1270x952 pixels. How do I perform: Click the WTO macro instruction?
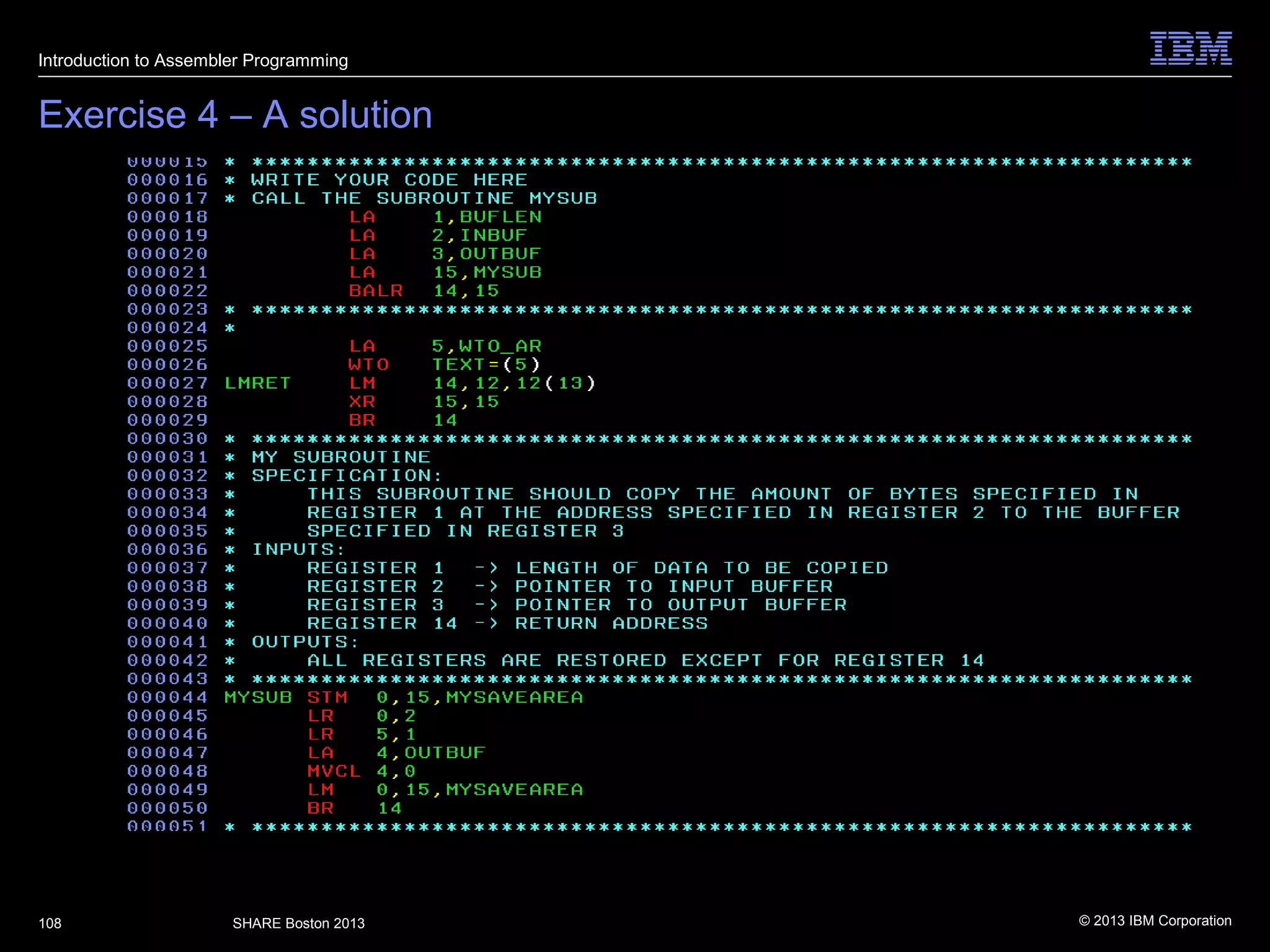pos(369,364)
